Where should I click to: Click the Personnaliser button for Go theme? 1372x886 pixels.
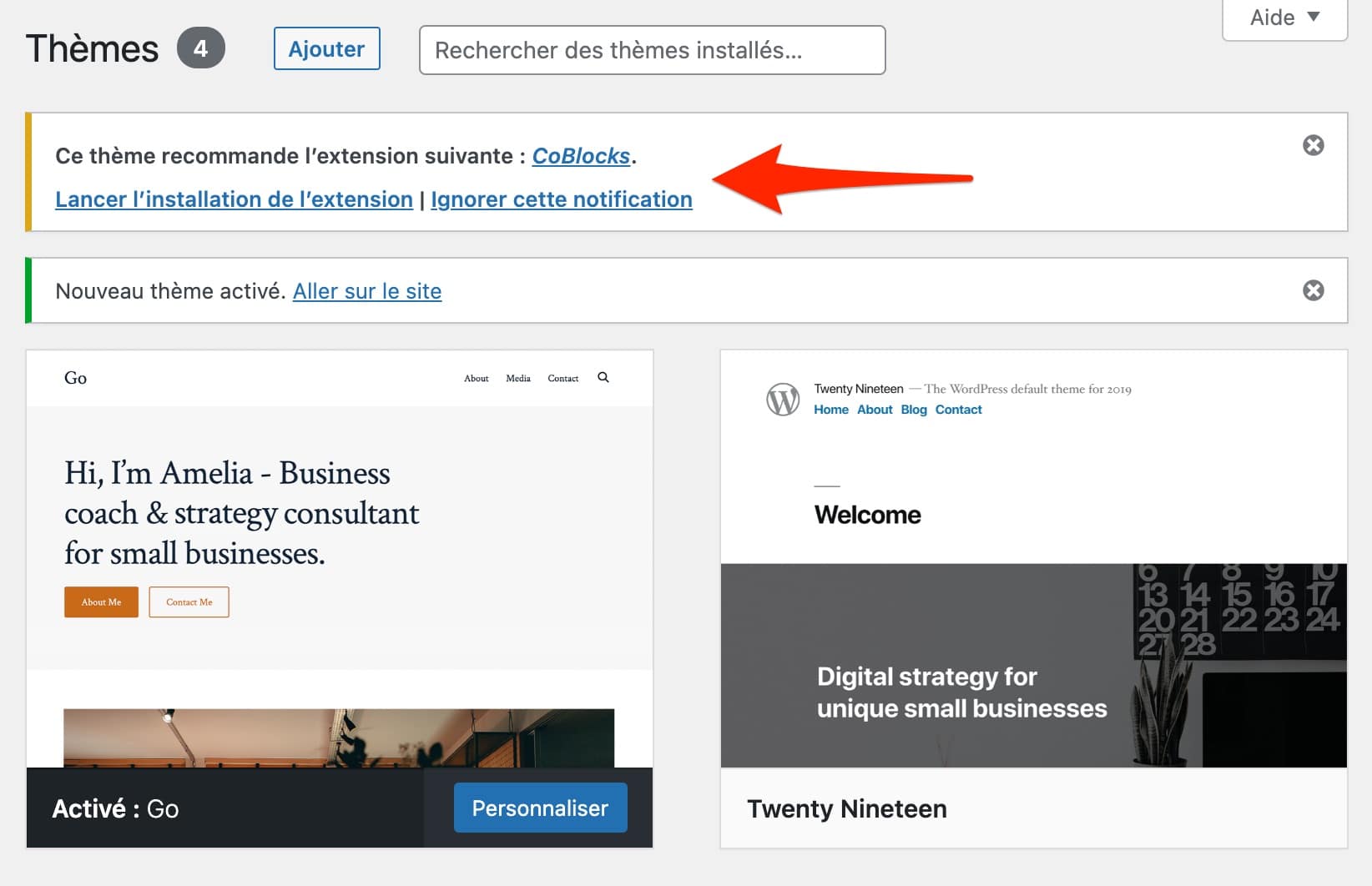[540, 808]
